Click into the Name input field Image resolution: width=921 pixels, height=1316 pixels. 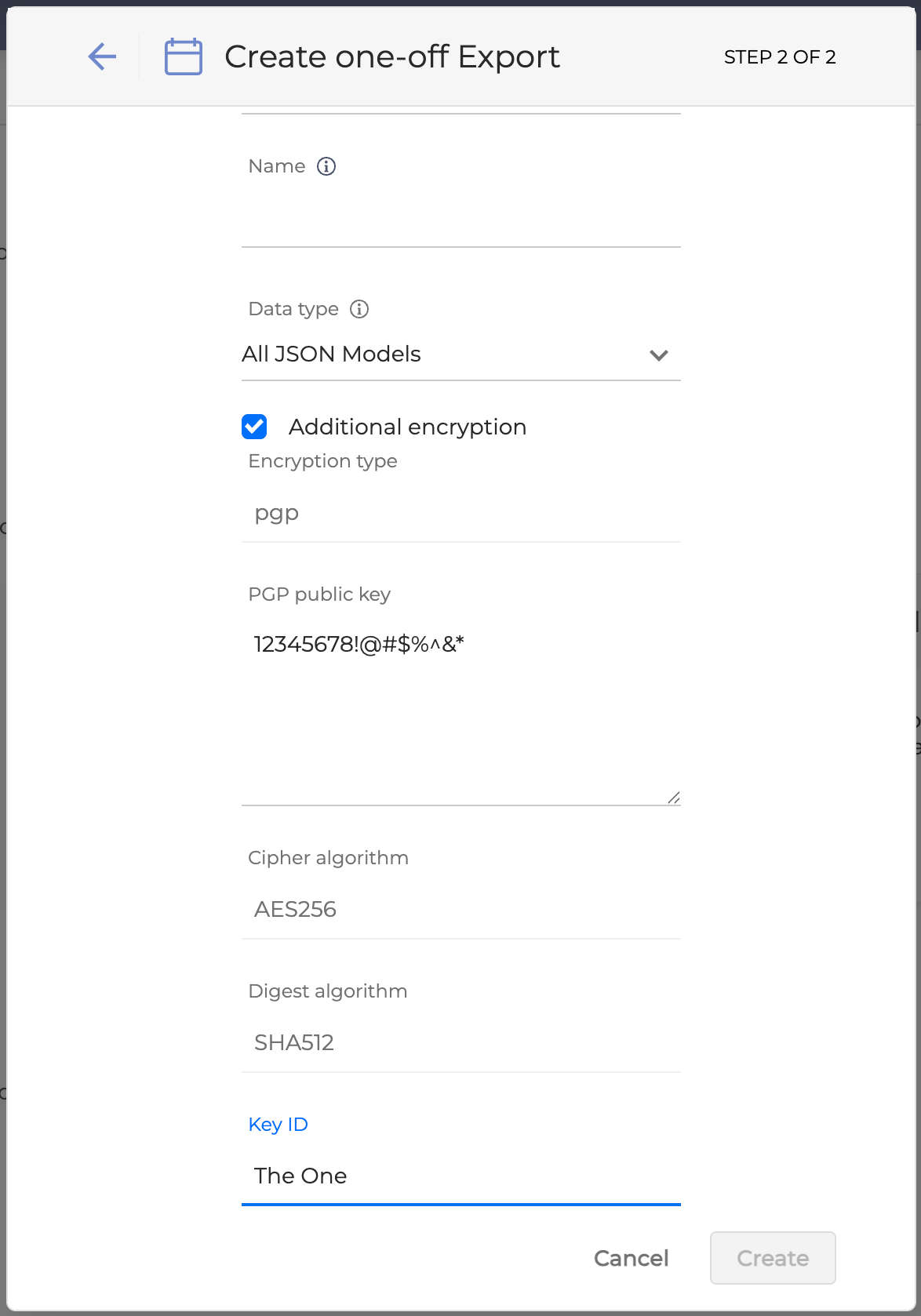click(460, 220)
